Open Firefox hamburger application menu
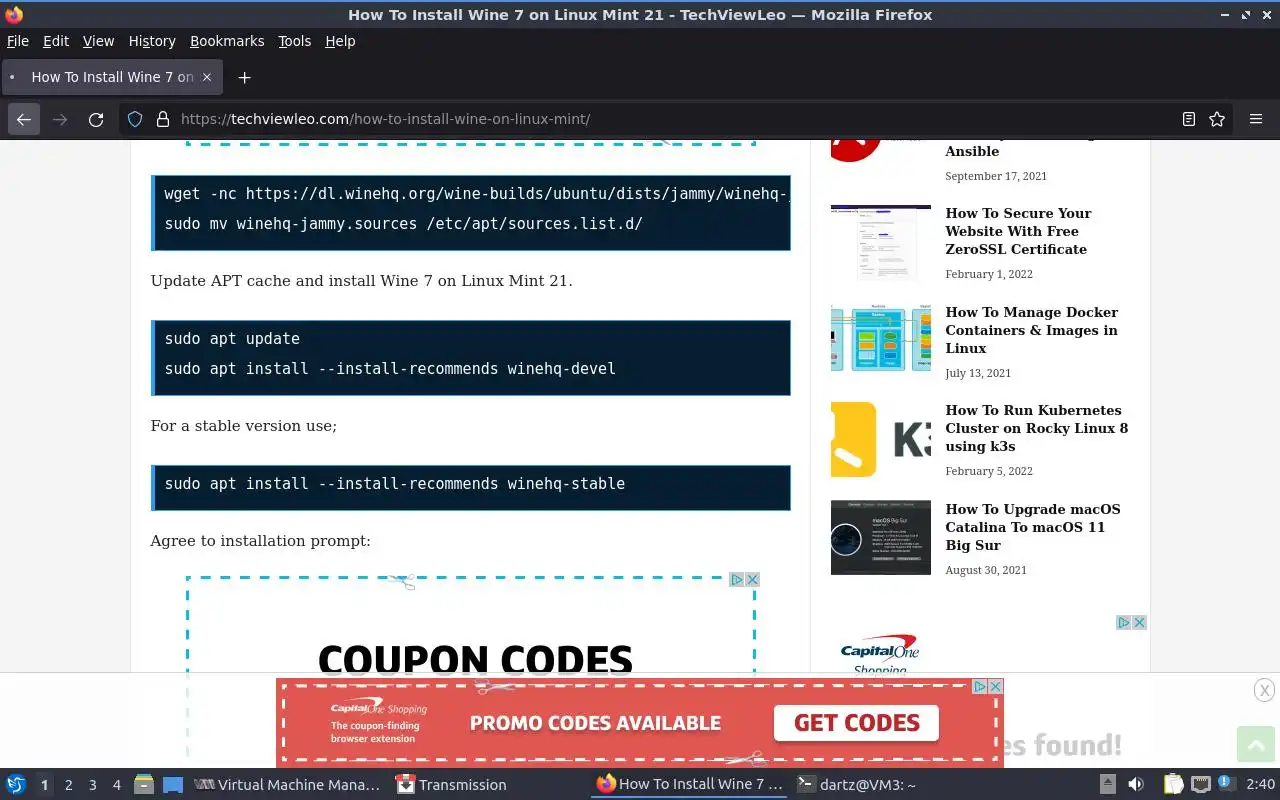Image resolution: width=1280 pixels, height=800 pixels. tap(1256, 119)
